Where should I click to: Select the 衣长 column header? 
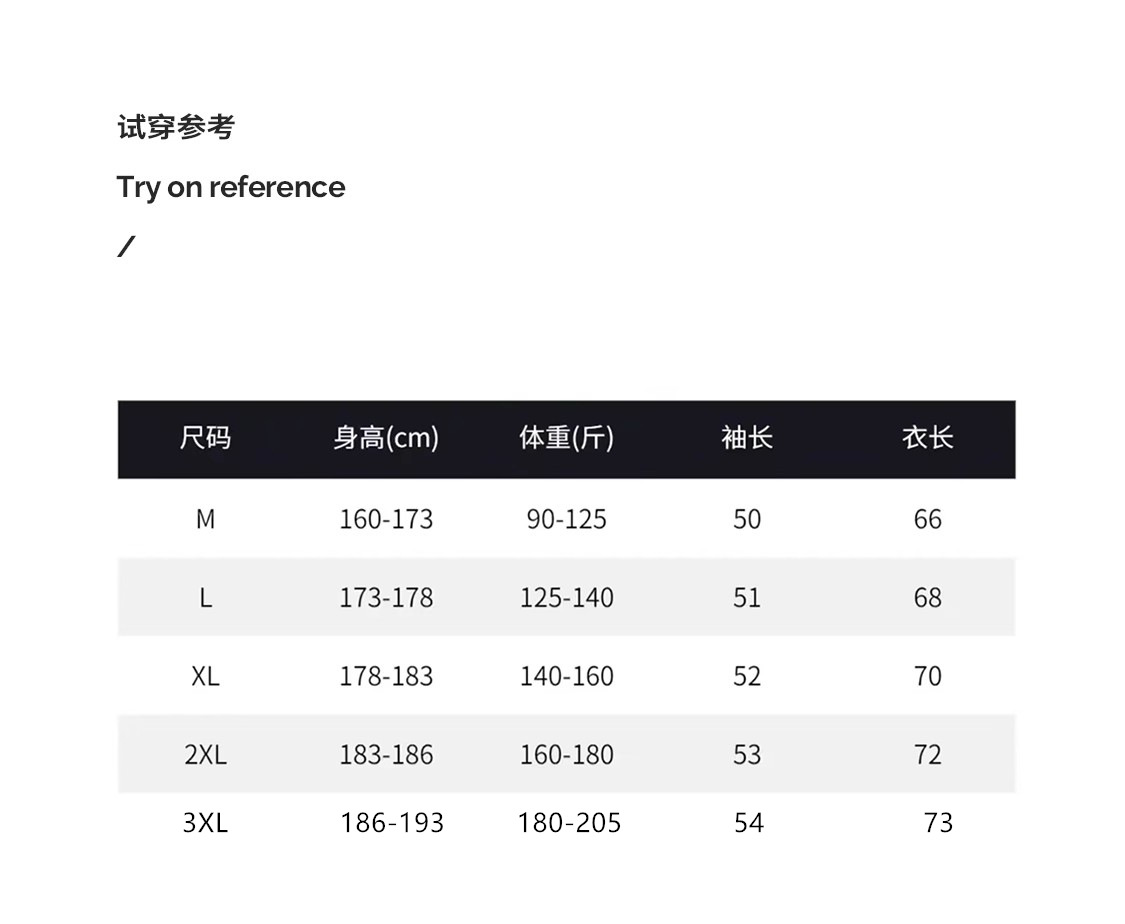927,438
